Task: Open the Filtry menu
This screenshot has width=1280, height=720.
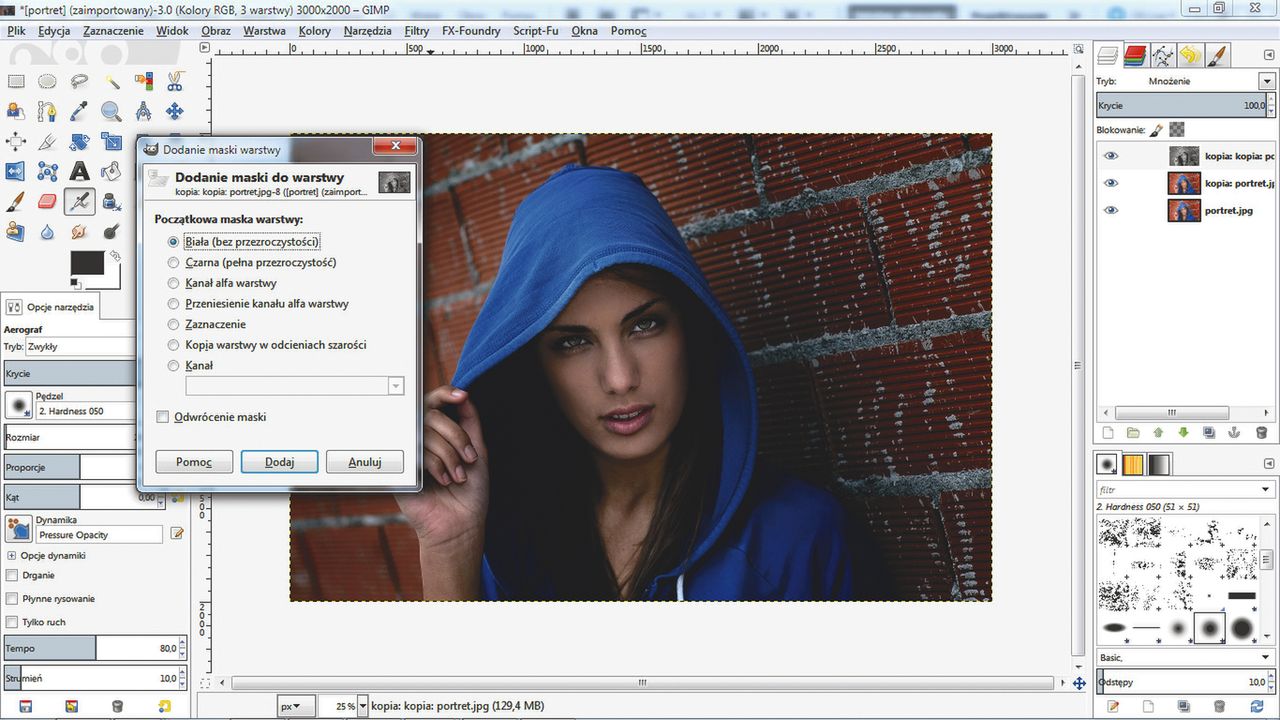Action: [x=417, y=31]
